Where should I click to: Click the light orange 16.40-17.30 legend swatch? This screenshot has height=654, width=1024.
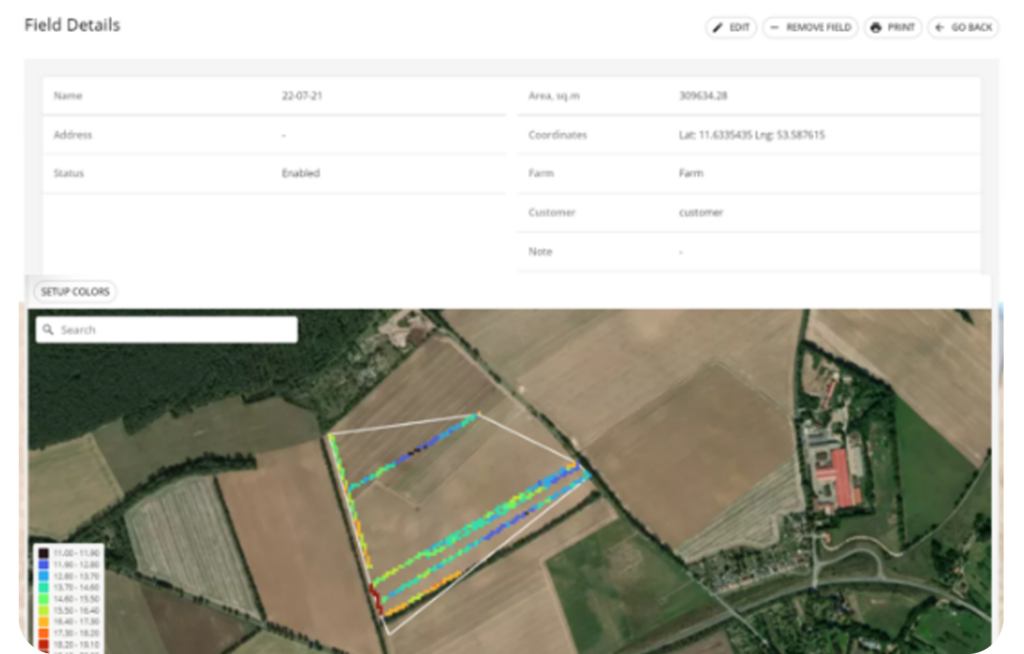pos(42,621)
